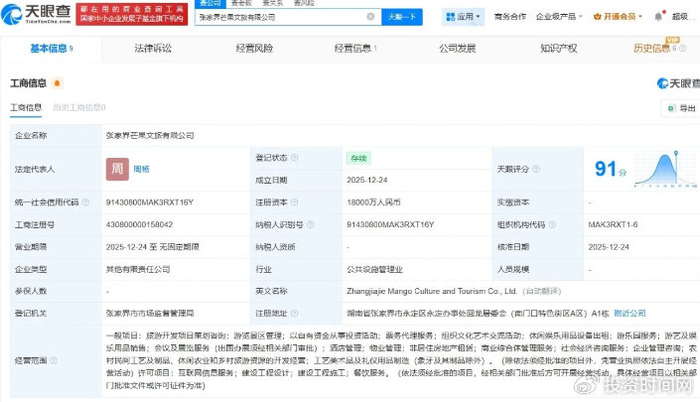Click the 天眼查 logo in header
This screenshot has width=700, height=402.
tap(42, 17)
